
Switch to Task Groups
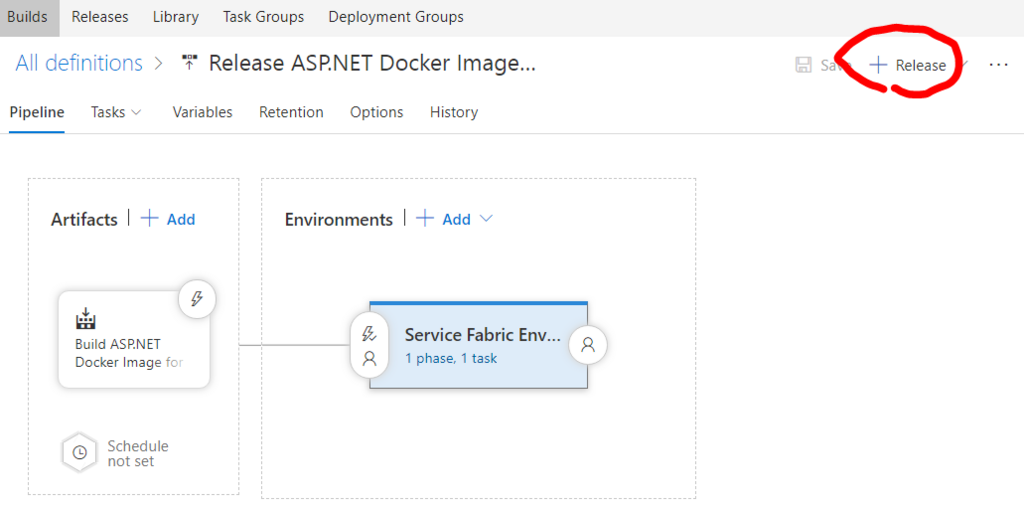pos(263,17)
